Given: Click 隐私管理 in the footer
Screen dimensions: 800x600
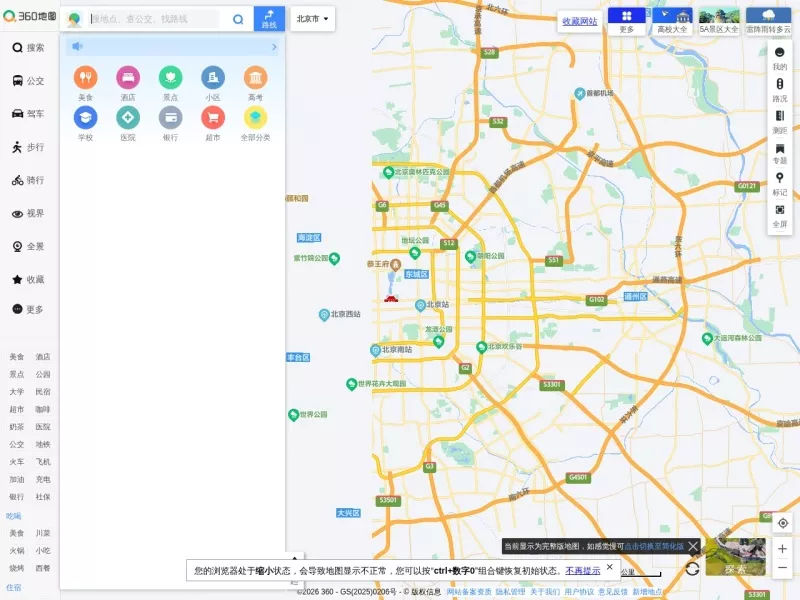Looking at the screenshot, I should pyautogui.click(x=510, y=592).
